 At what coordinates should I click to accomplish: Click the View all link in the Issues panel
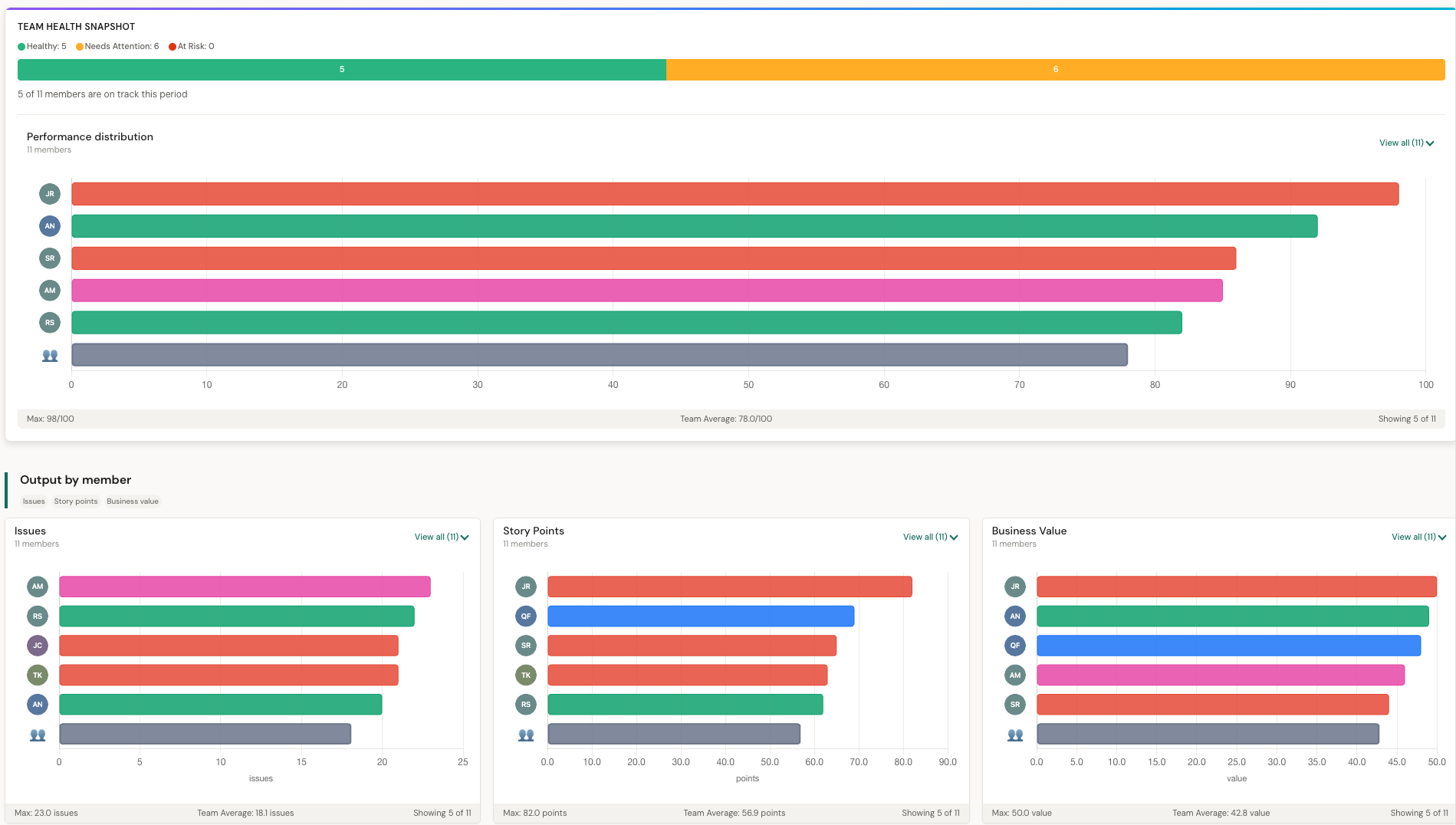441,537
